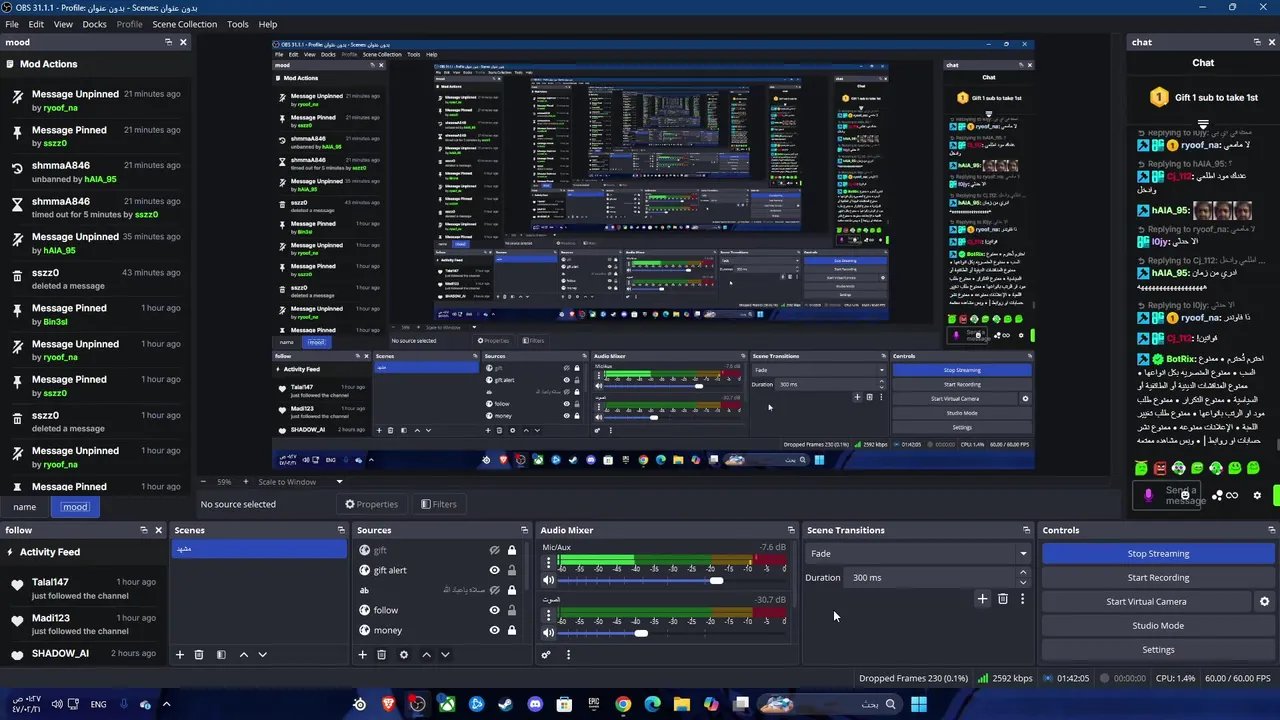Open the Scene Collection menu

tap(184, 24)
